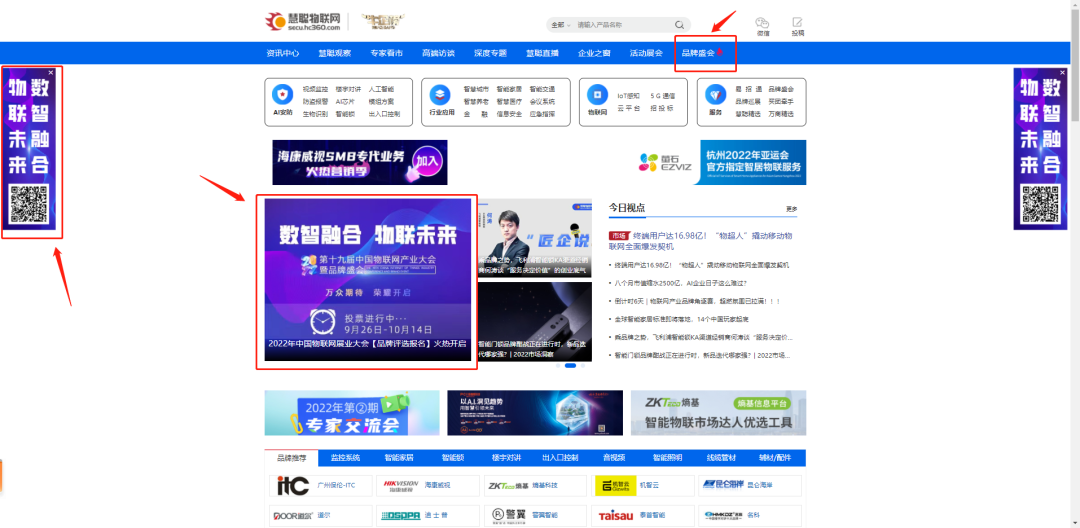Screen dimensions: 1080x528
Task: Select the 监控系统 tab
Action: 344,458
